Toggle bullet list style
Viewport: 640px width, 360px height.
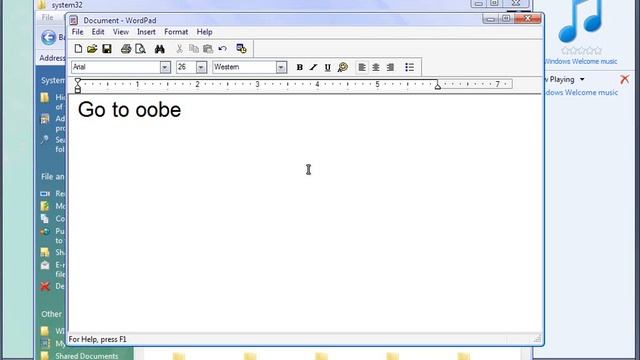tap(409, 67)
